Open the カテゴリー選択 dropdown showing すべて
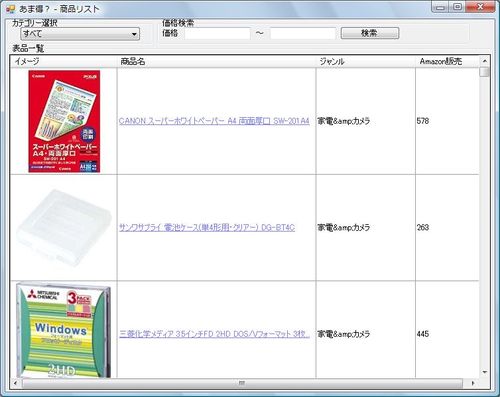 pos(80,34)
